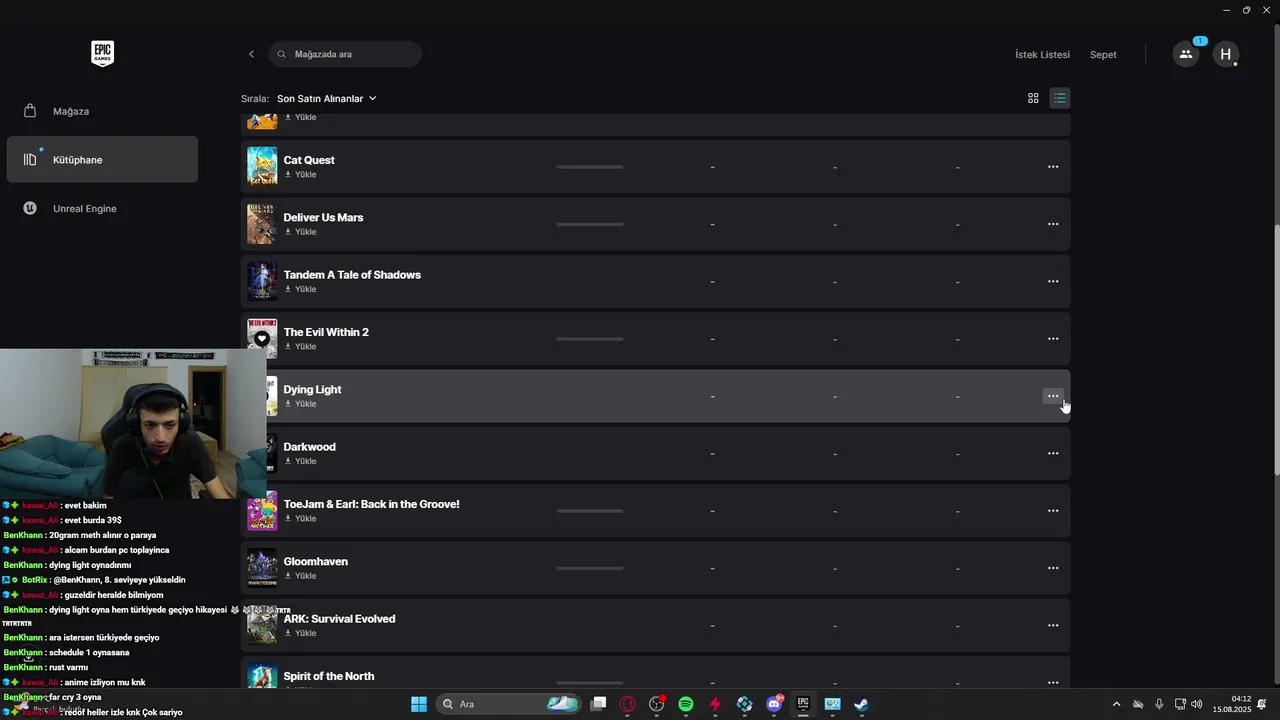Image resolution: width=1280 pixels, height=720 pixels.
Task: Open Discord from the taskbar
Action: click(x=774, y=704)
